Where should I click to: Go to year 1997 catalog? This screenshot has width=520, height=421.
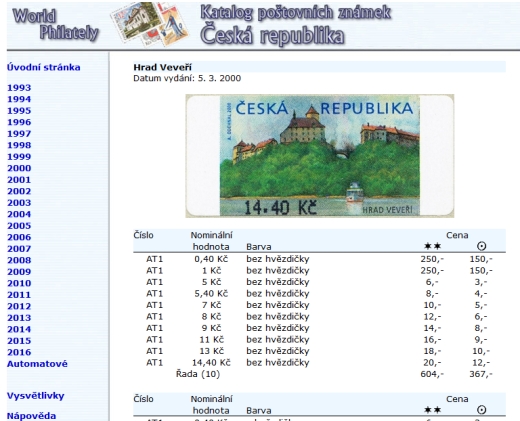pyautogui.click(x=19, y=134)
